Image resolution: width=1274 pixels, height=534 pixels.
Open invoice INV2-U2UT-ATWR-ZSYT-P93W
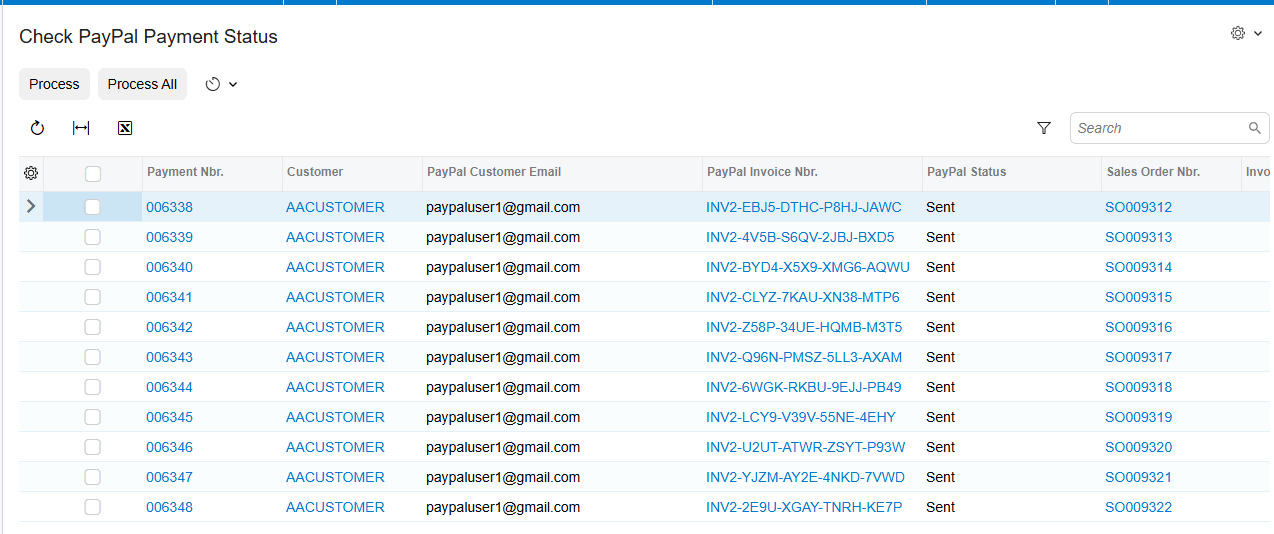pyautogui.click(x=806, y=447)
